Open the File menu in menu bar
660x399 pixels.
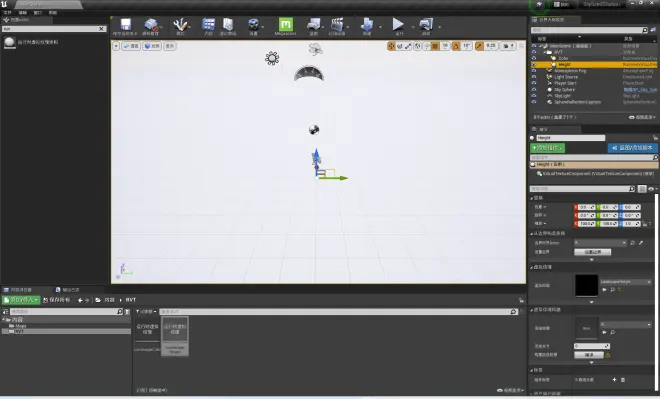[8, 13]
